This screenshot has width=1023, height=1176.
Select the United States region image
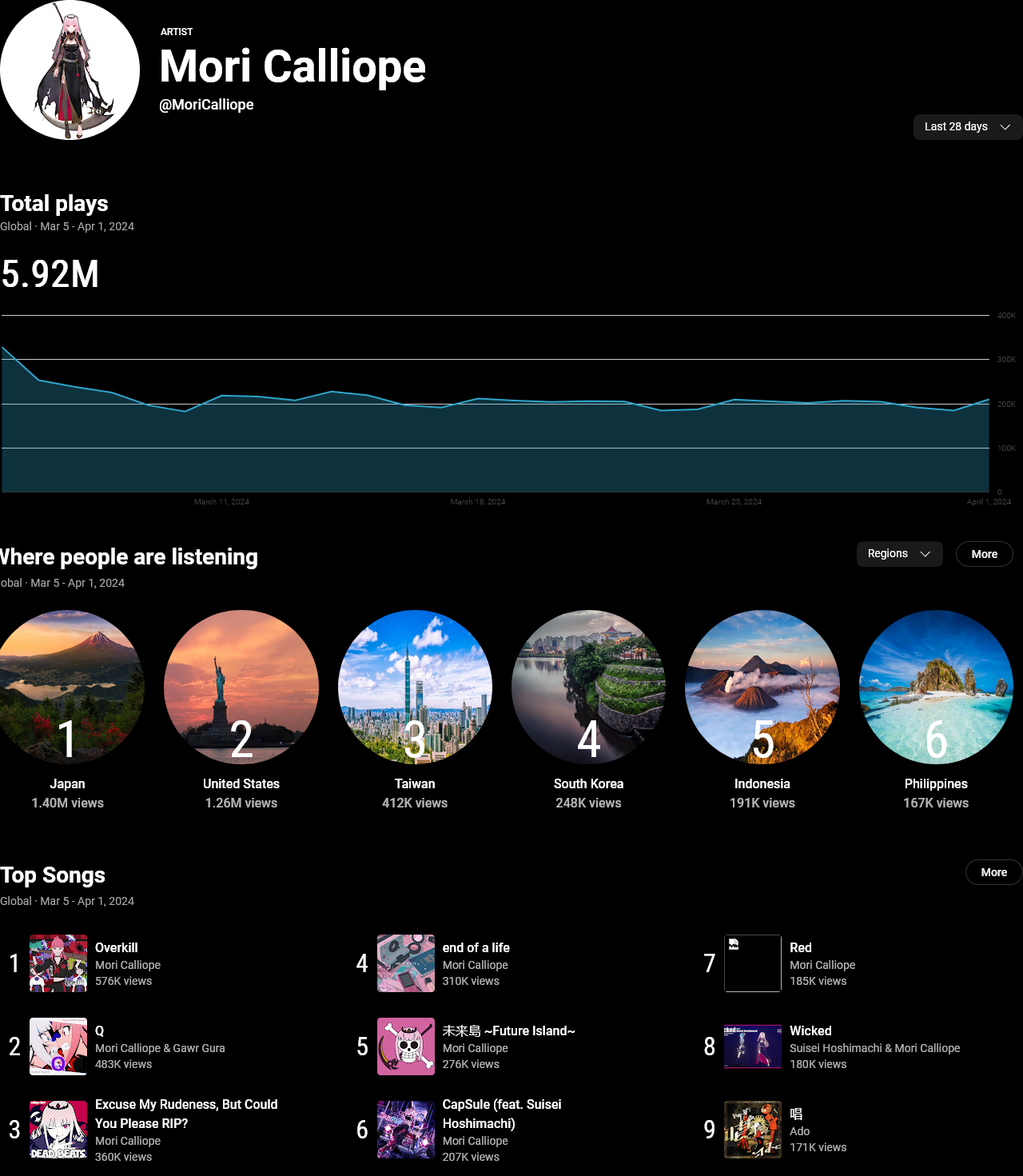point(241,687)
